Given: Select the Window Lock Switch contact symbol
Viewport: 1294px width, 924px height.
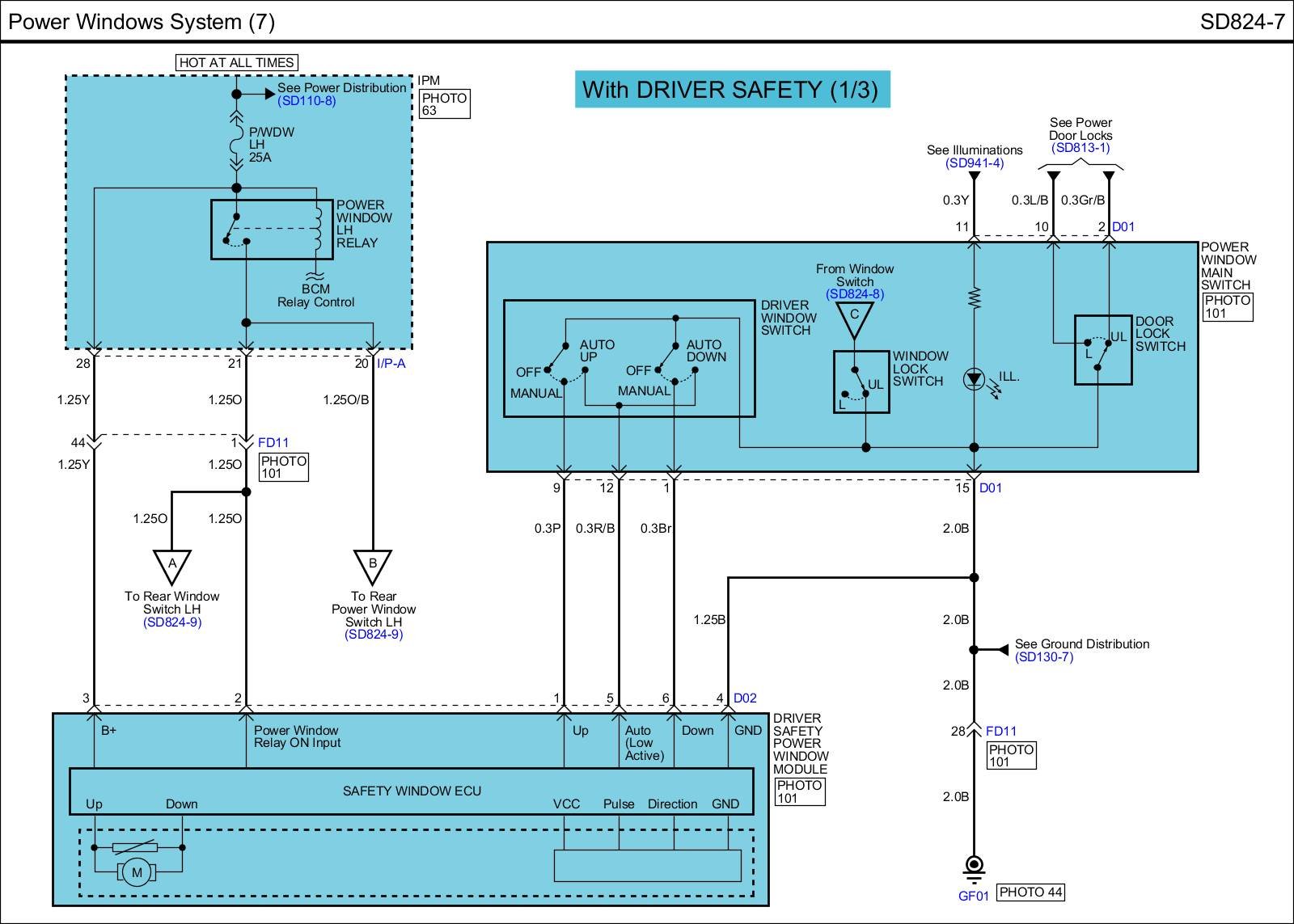Looking at the screenshot, I should [861, 382].
